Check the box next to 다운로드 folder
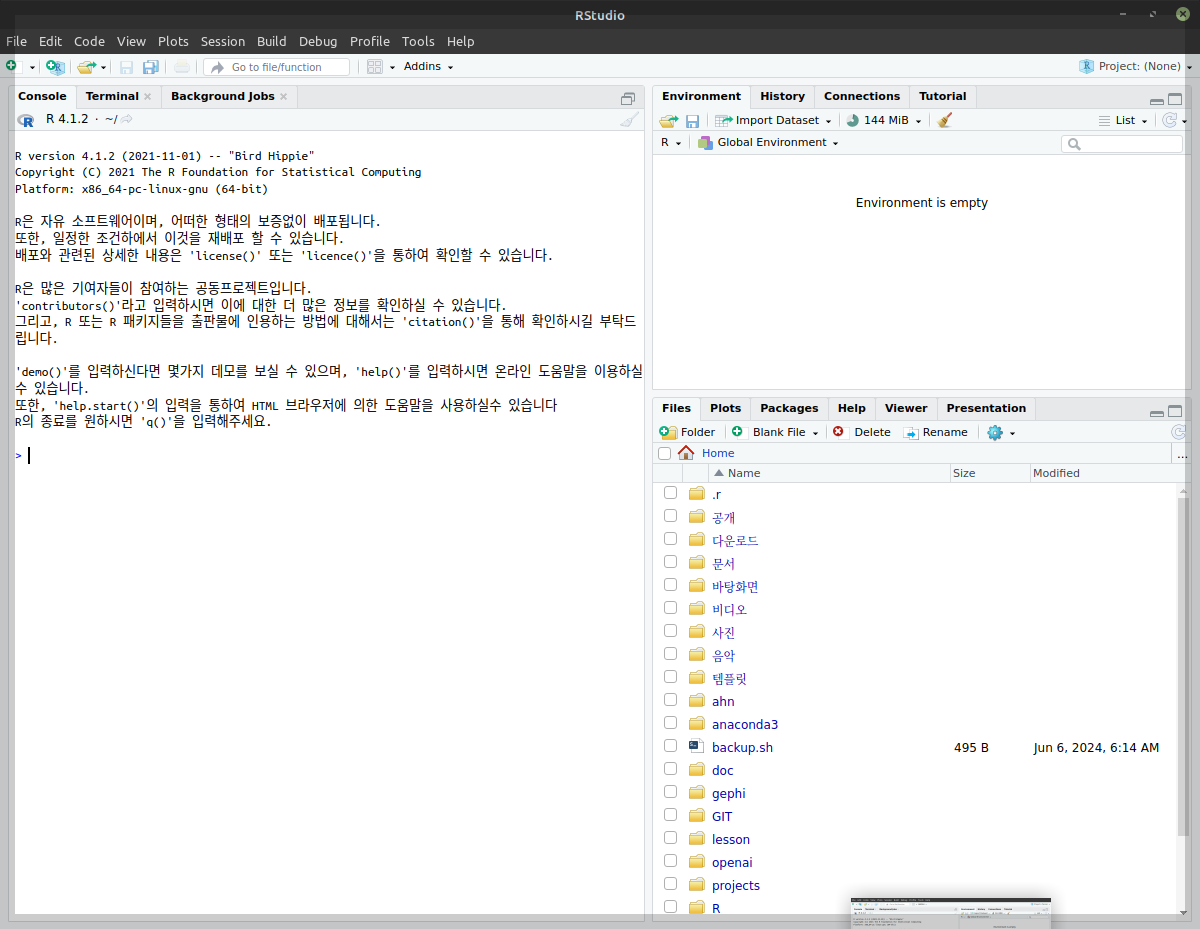 pos(670,539)
